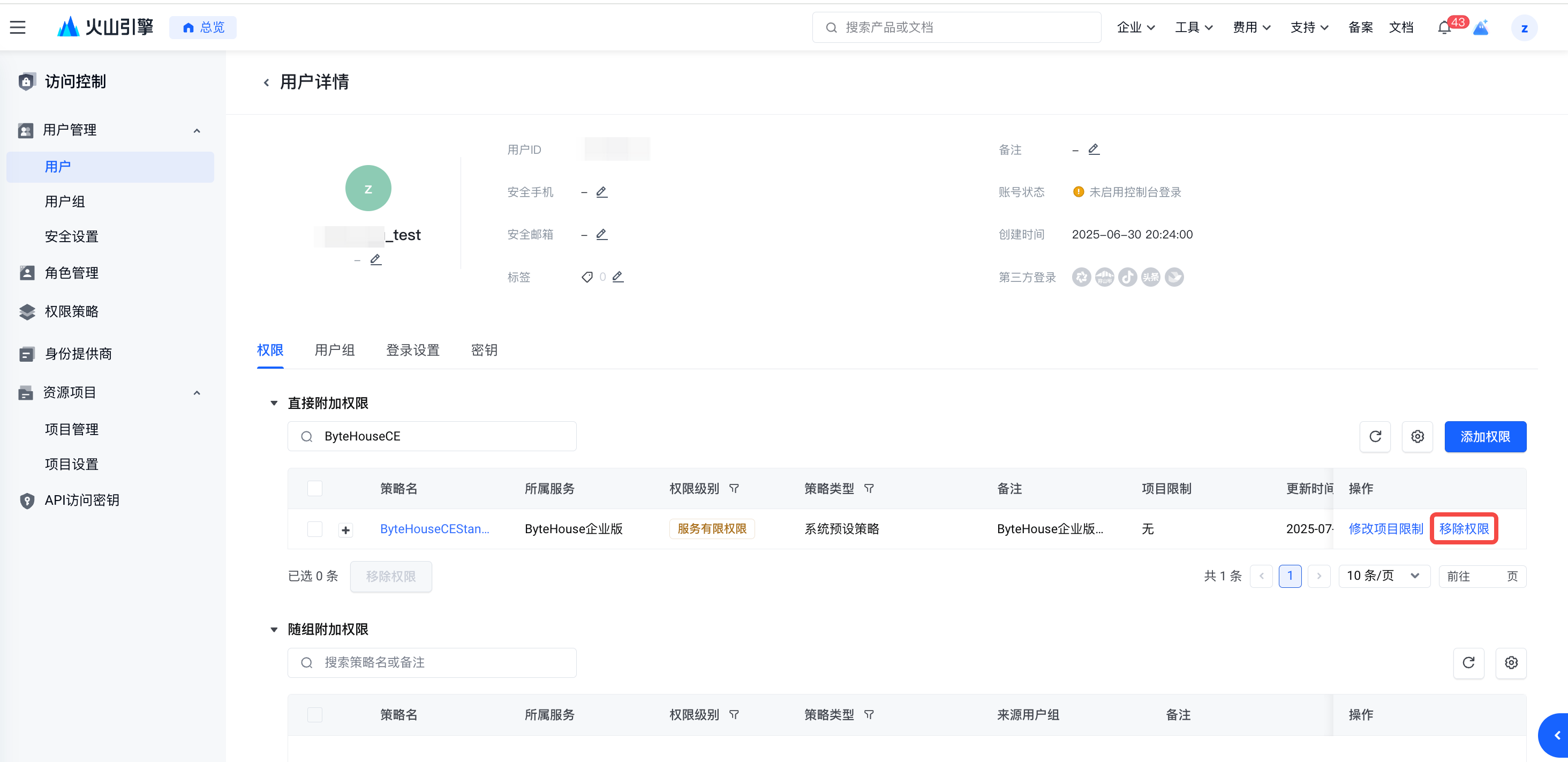The width and height of the screenshot is (1568, 762).
Task: Toggle select-all checkbox in 直接附加权限 header
Action: pos(315,489)
